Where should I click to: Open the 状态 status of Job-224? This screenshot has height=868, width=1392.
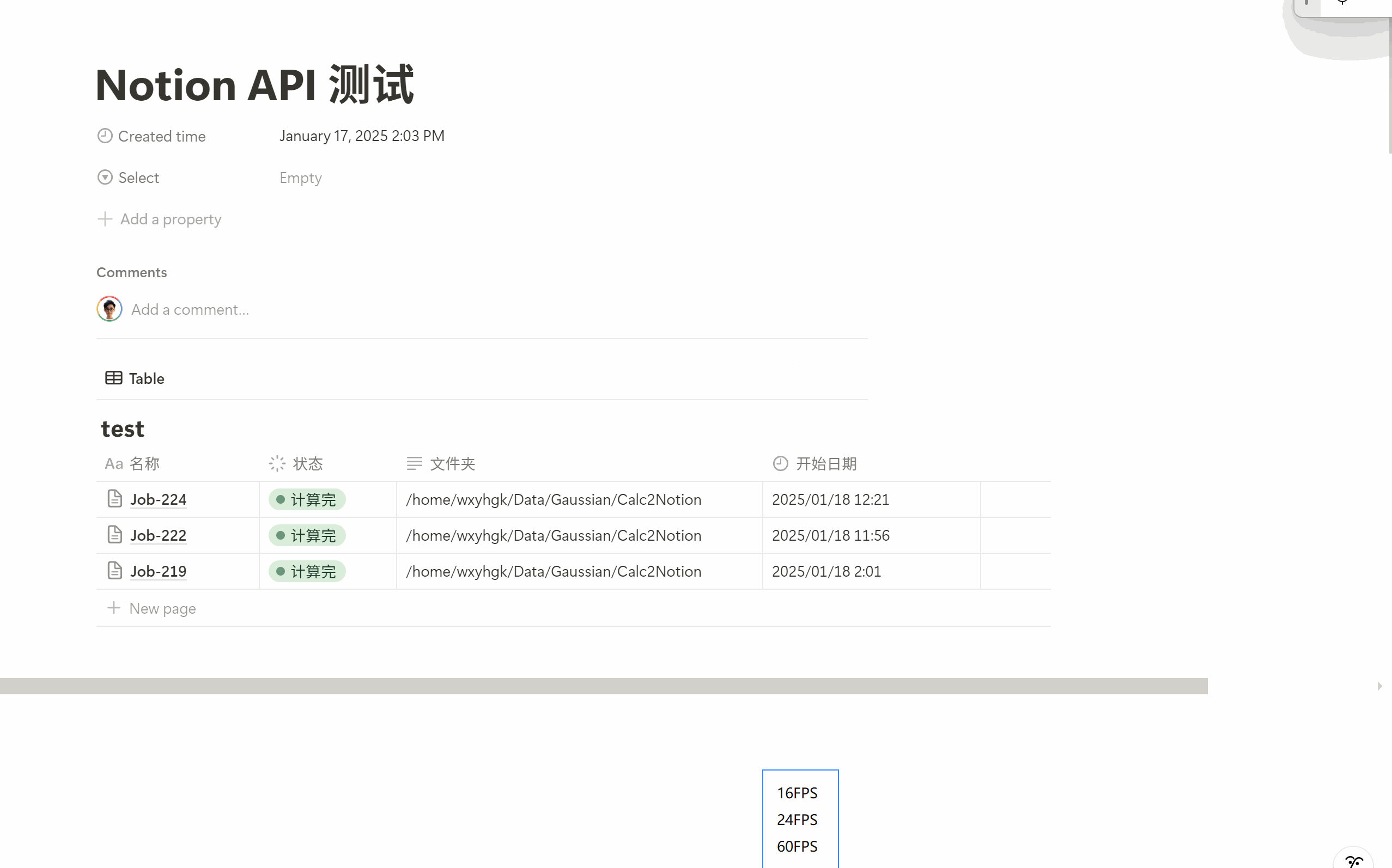[x=307, y=499]
